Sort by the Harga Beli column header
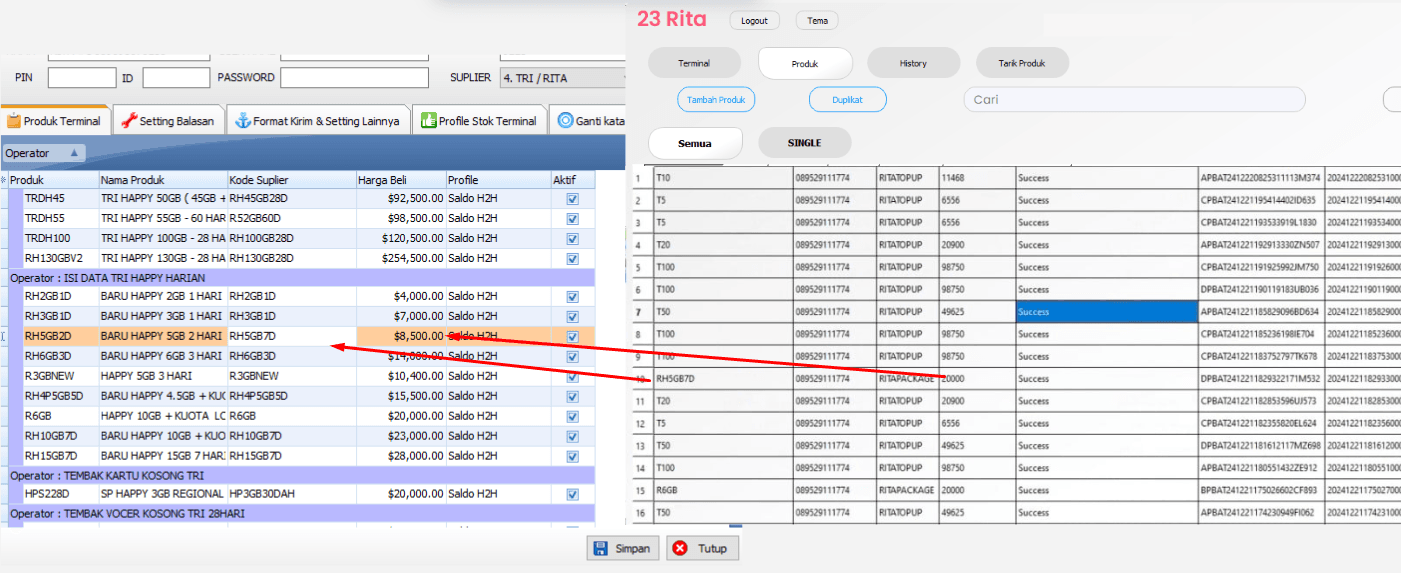 coord(400,180)
